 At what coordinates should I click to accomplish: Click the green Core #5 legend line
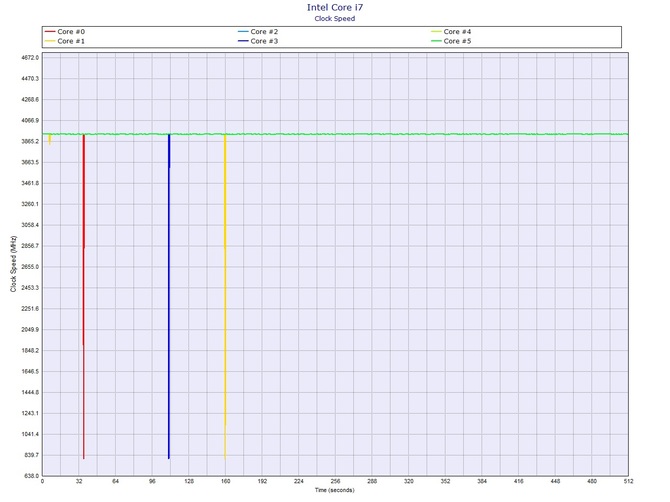coord(436,41)
